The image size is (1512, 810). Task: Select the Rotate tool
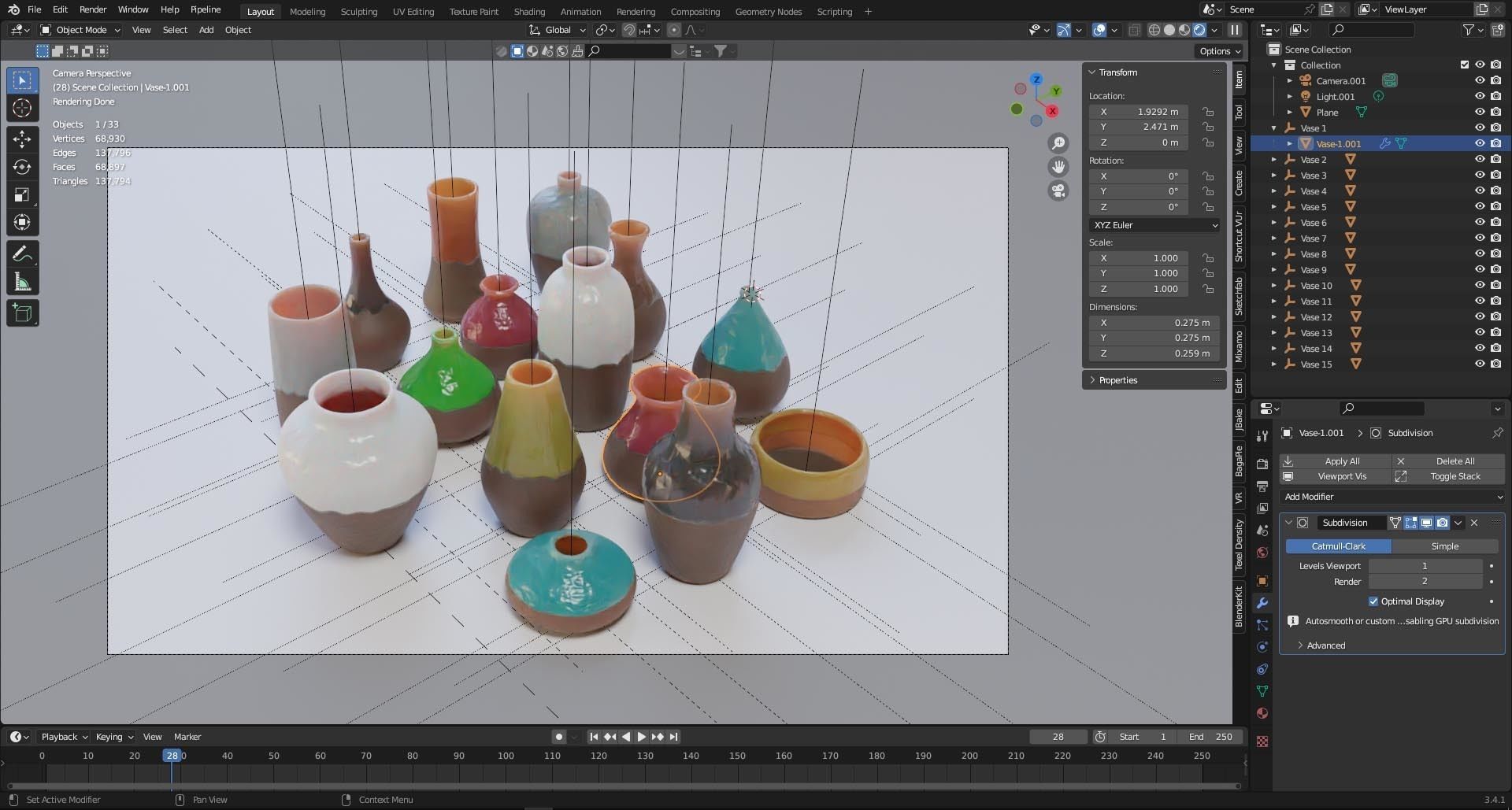click(x=22, y=167)
